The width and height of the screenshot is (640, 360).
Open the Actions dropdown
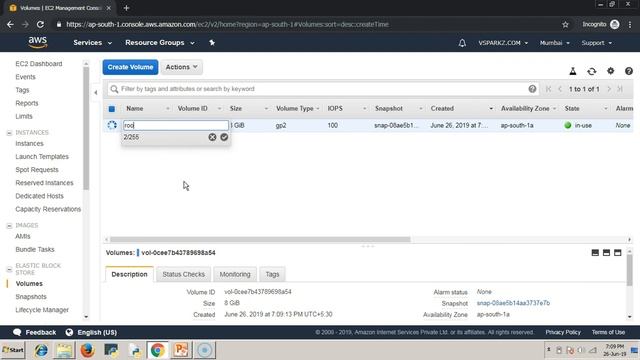click(x=182, y=67)
